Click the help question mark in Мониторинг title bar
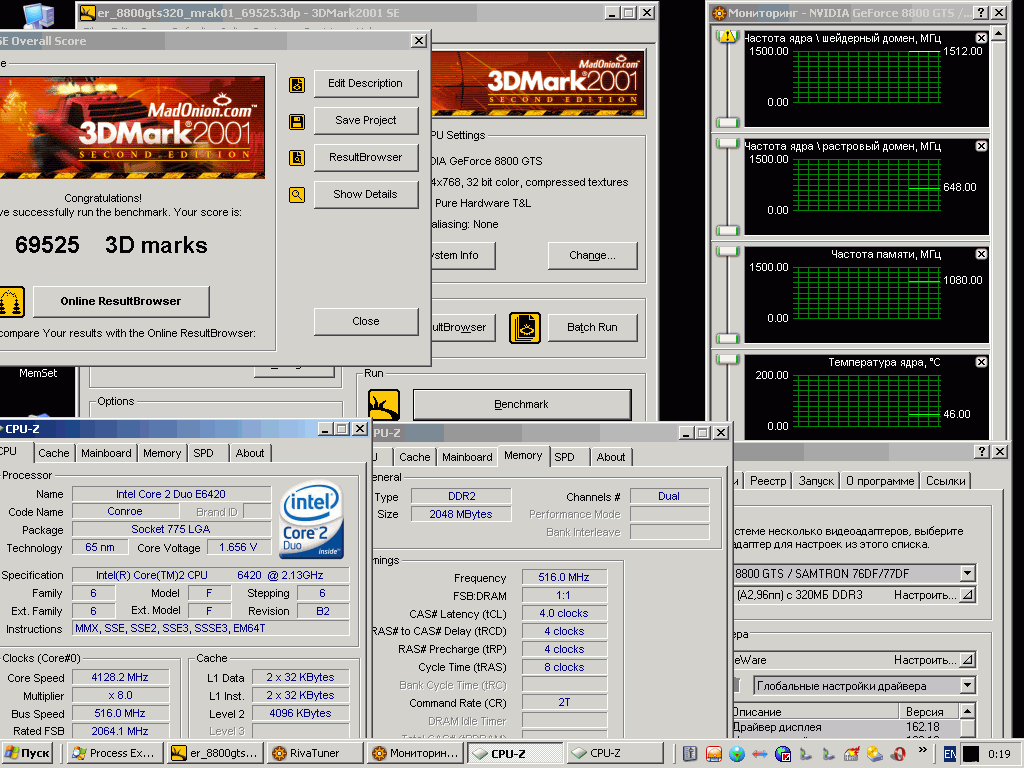This screenshot has height=768, width=1024. tap(981, 12)
